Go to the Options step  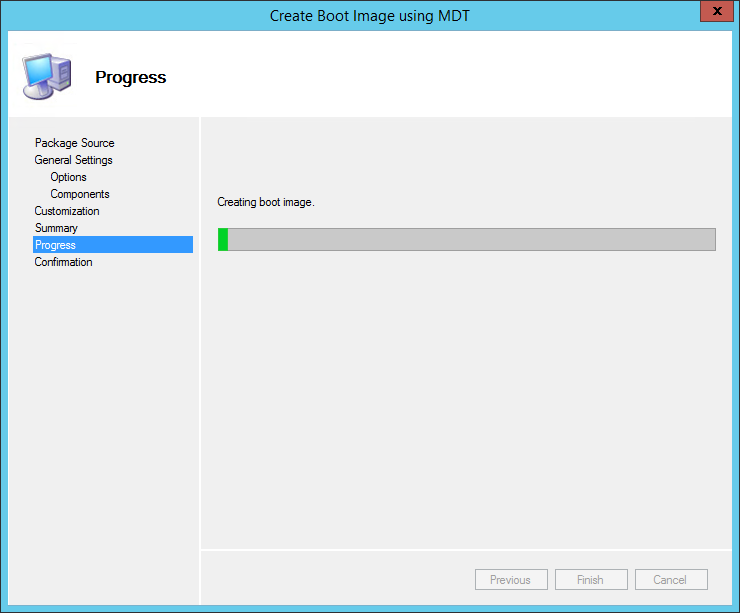click(68, 177)
